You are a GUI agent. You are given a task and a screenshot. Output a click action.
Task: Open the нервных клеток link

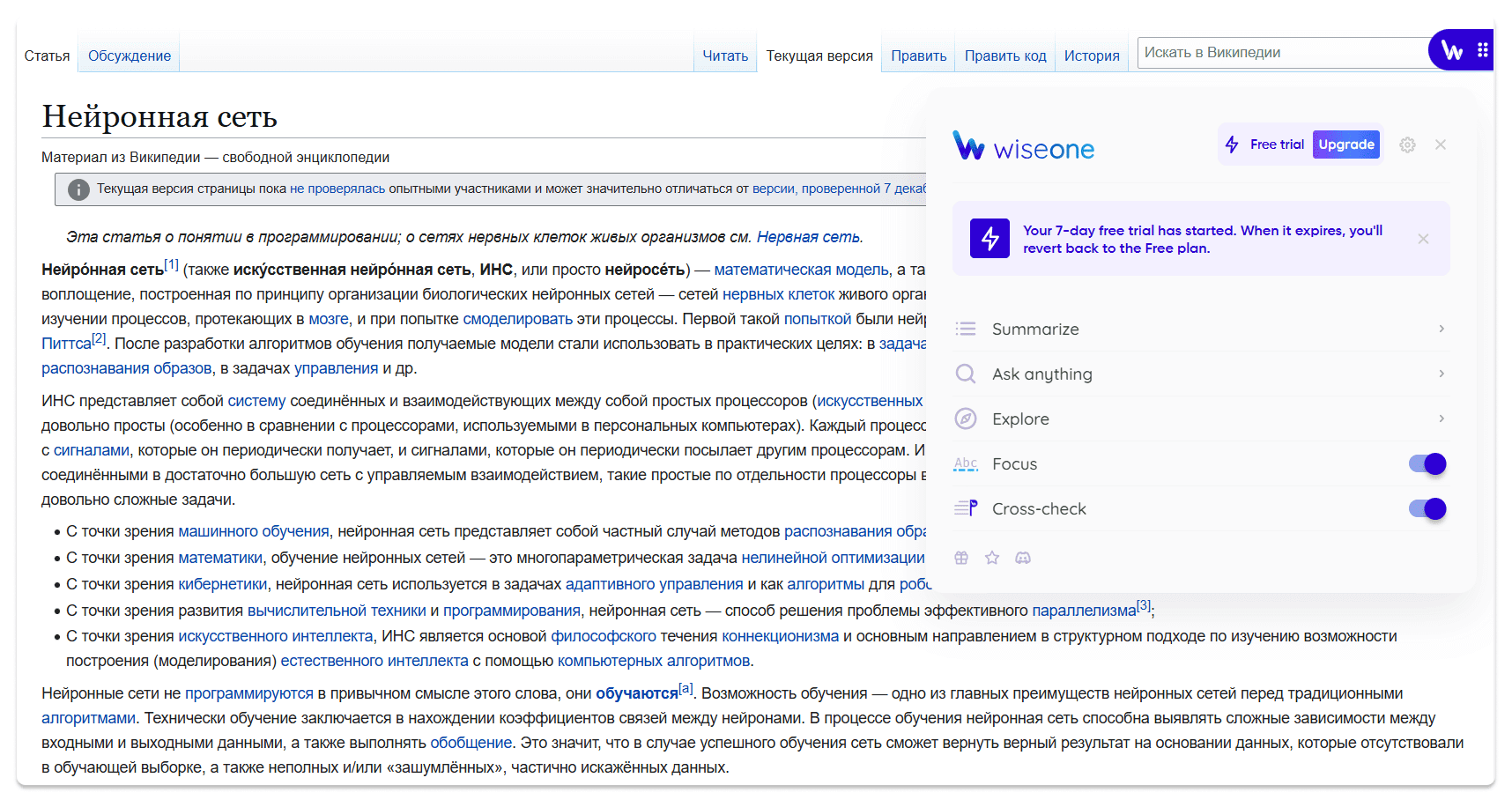[778, 294]
